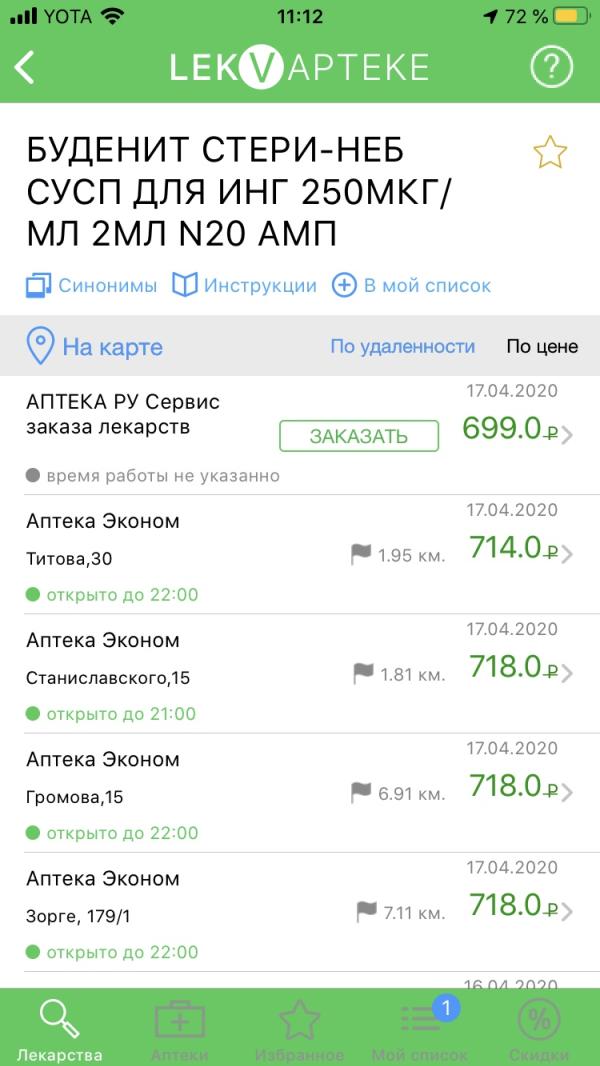600x1066 pixels.
Task: Add drug via В мой список
Action: point(411,286)
